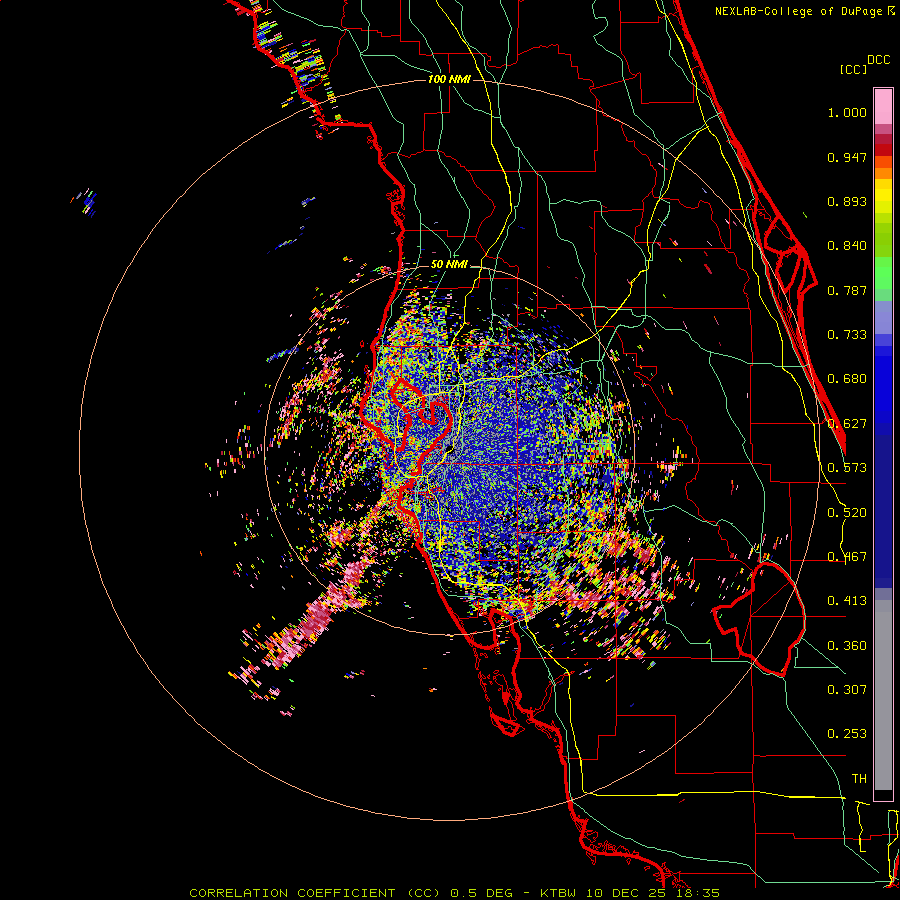Click the KTBW station identifier in caption
900x900 pixels.
[558, 893]
